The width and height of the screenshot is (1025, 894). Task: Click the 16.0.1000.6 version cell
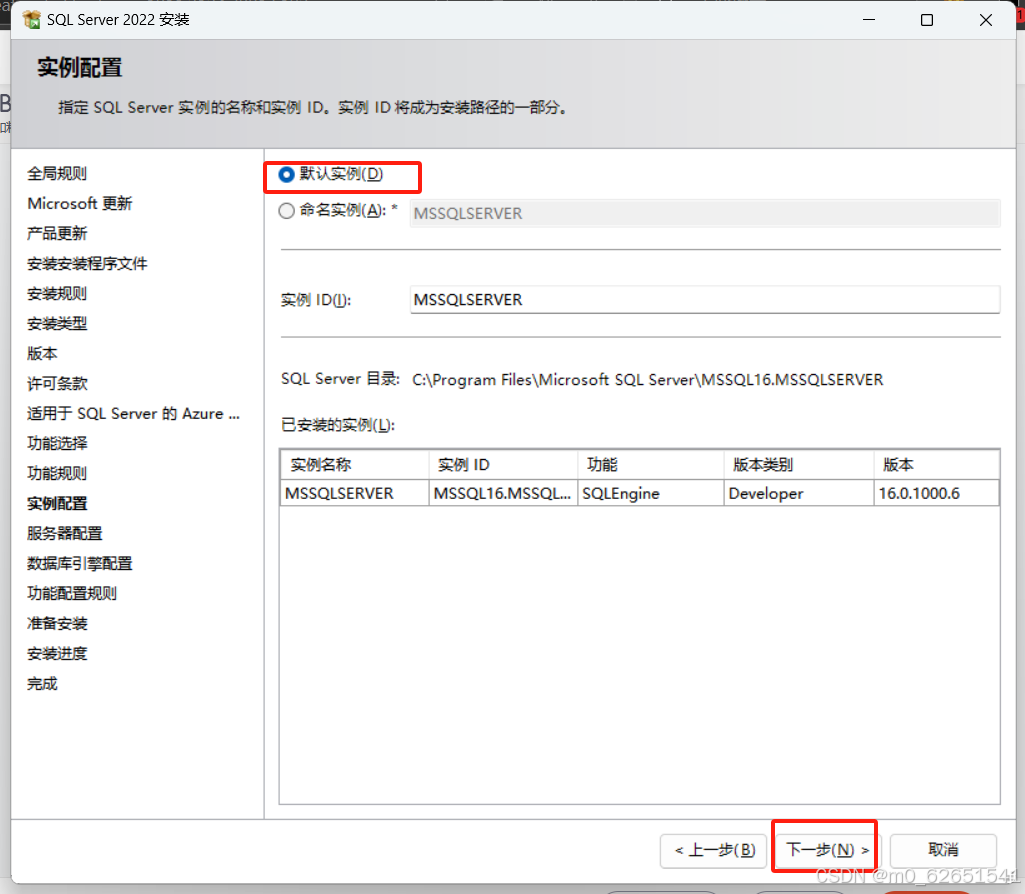point(936,493)
